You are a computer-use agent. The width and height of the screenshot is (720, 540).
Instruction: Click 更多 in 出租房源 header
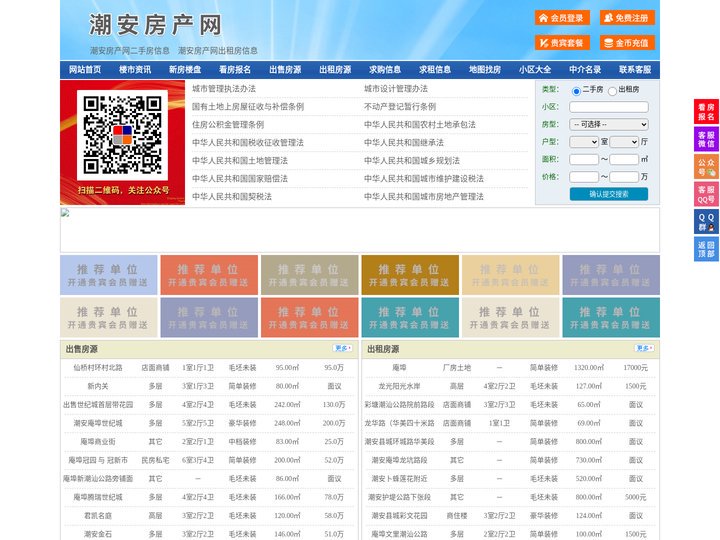point(644,349)
